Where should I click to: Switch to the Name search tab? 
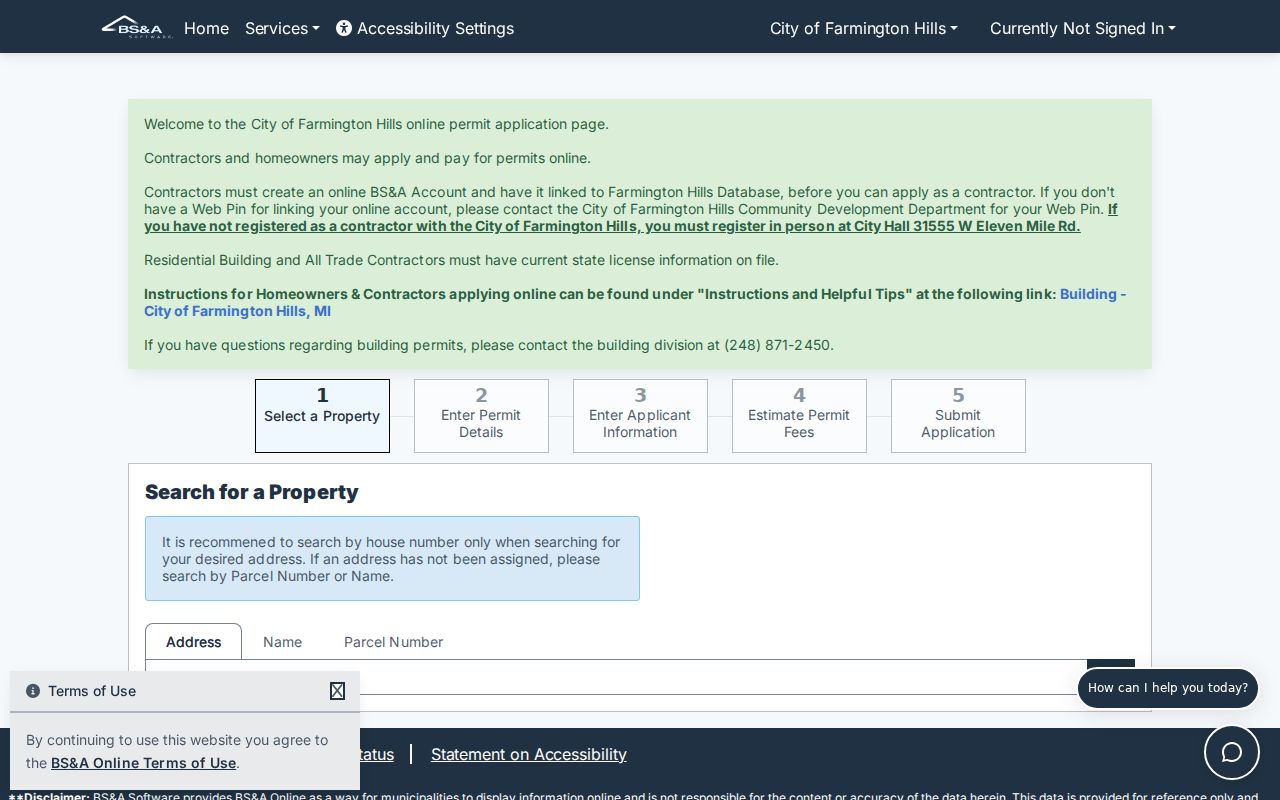coord(282,642)
